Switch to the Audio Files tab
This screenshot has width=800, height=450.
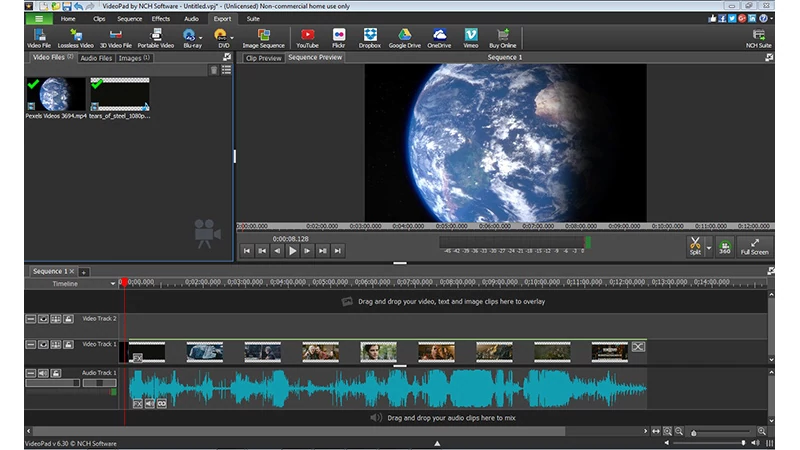[96, 58]
